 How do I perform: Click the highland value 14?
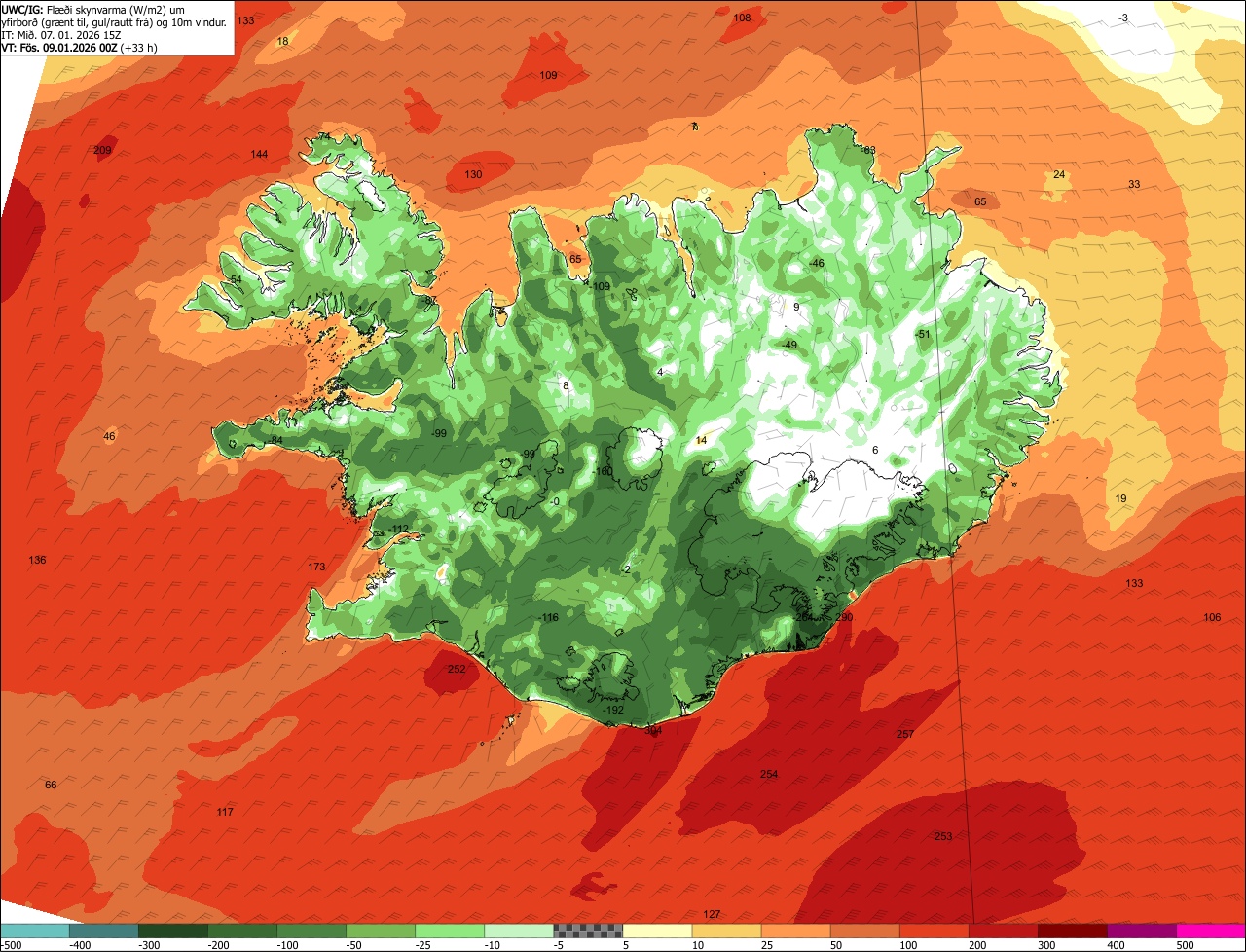click(702, 440)
